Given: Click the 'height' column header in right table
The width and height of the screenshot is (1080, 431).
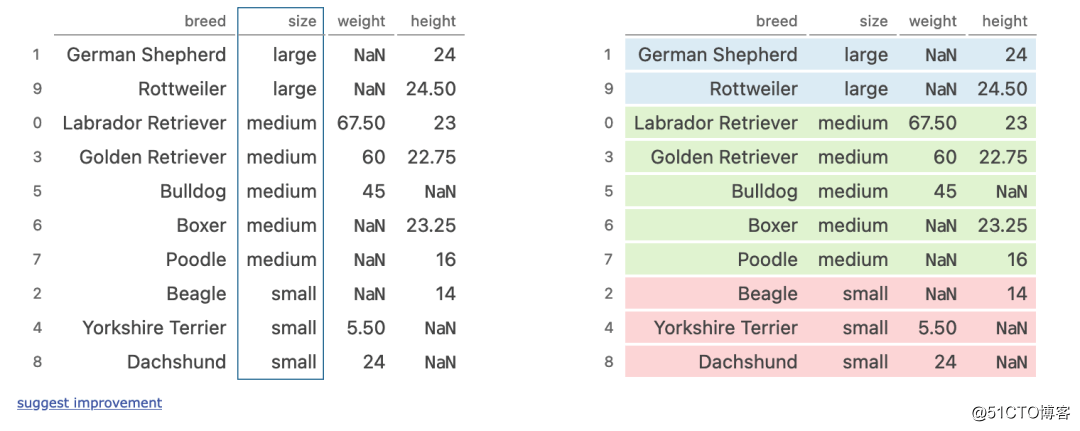Looking at the screenshot, I should tap(1004, 21).
